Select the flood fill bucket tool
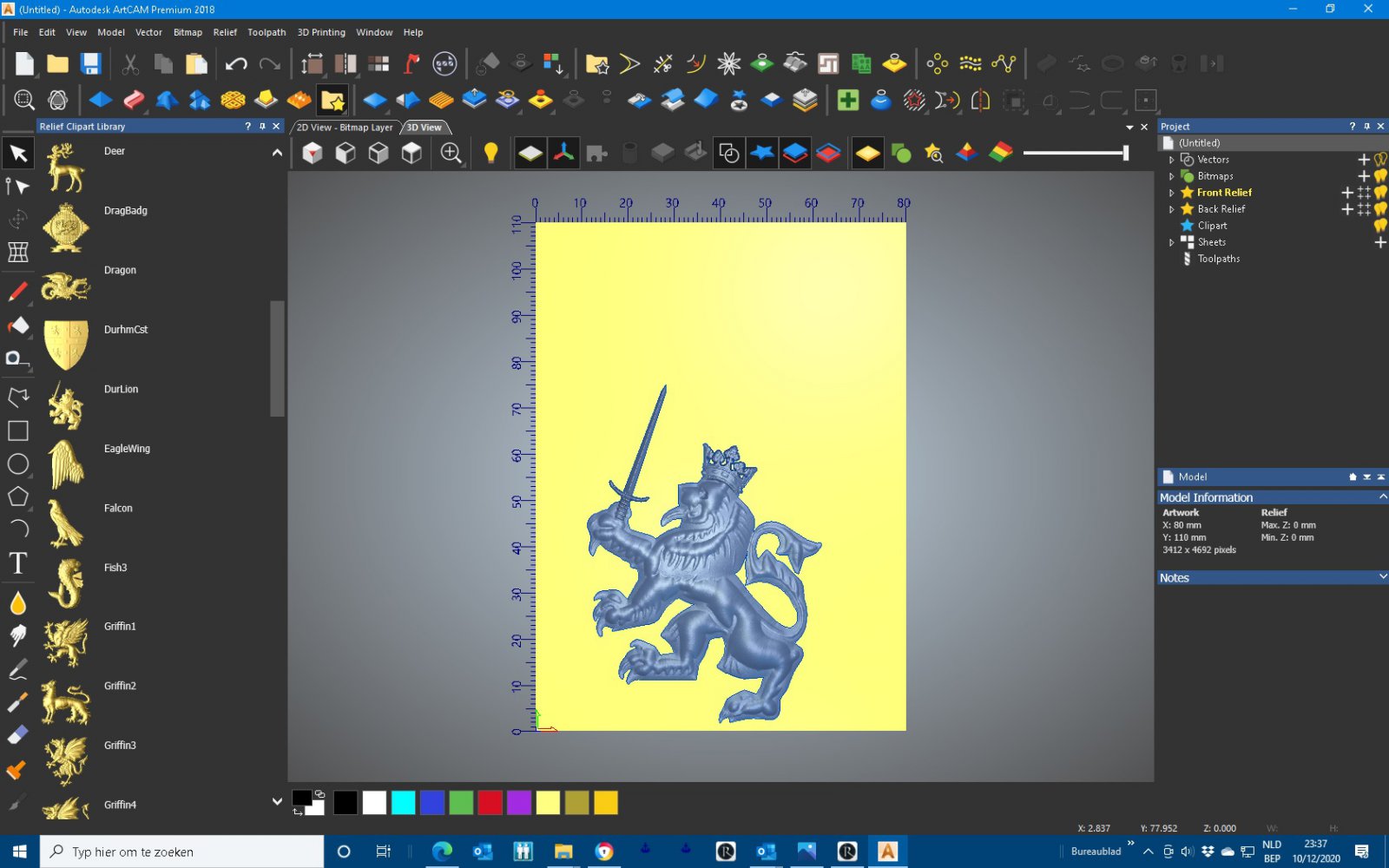The width and height of the screenshot is (1389, 868). (x=17, y=325)
